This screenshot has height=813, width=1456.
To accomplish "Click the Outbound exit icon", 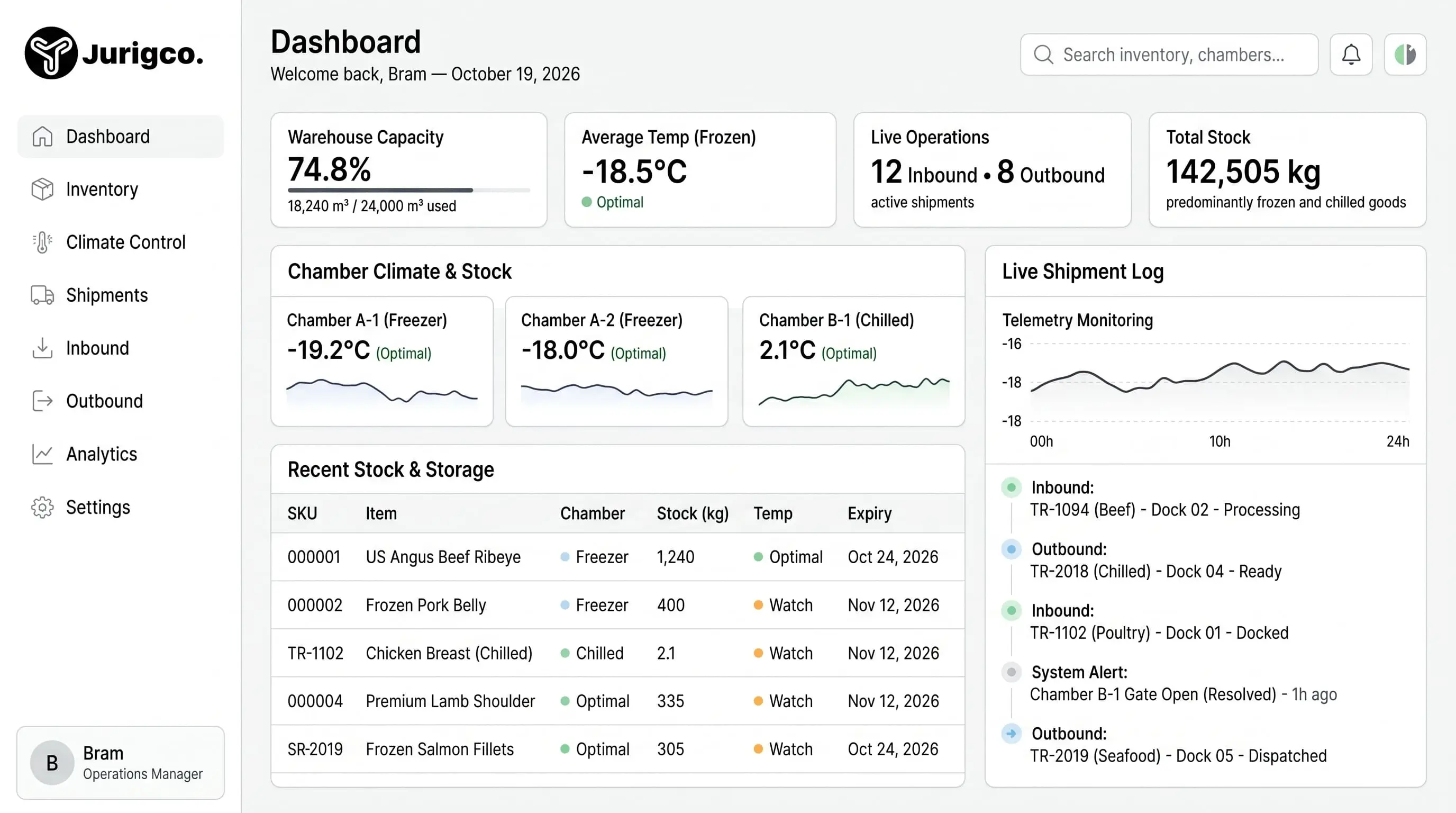I will tap(42, 401).
